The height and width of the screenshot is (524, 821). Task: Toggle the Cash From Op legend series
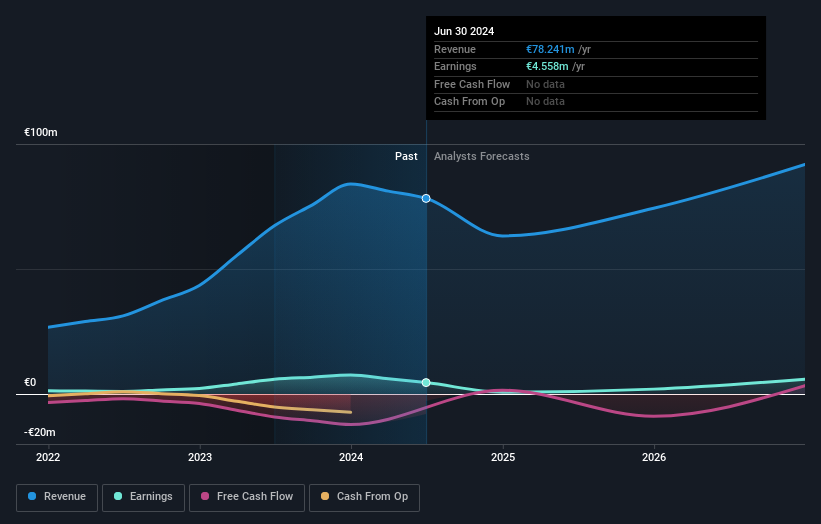[364, 497]
